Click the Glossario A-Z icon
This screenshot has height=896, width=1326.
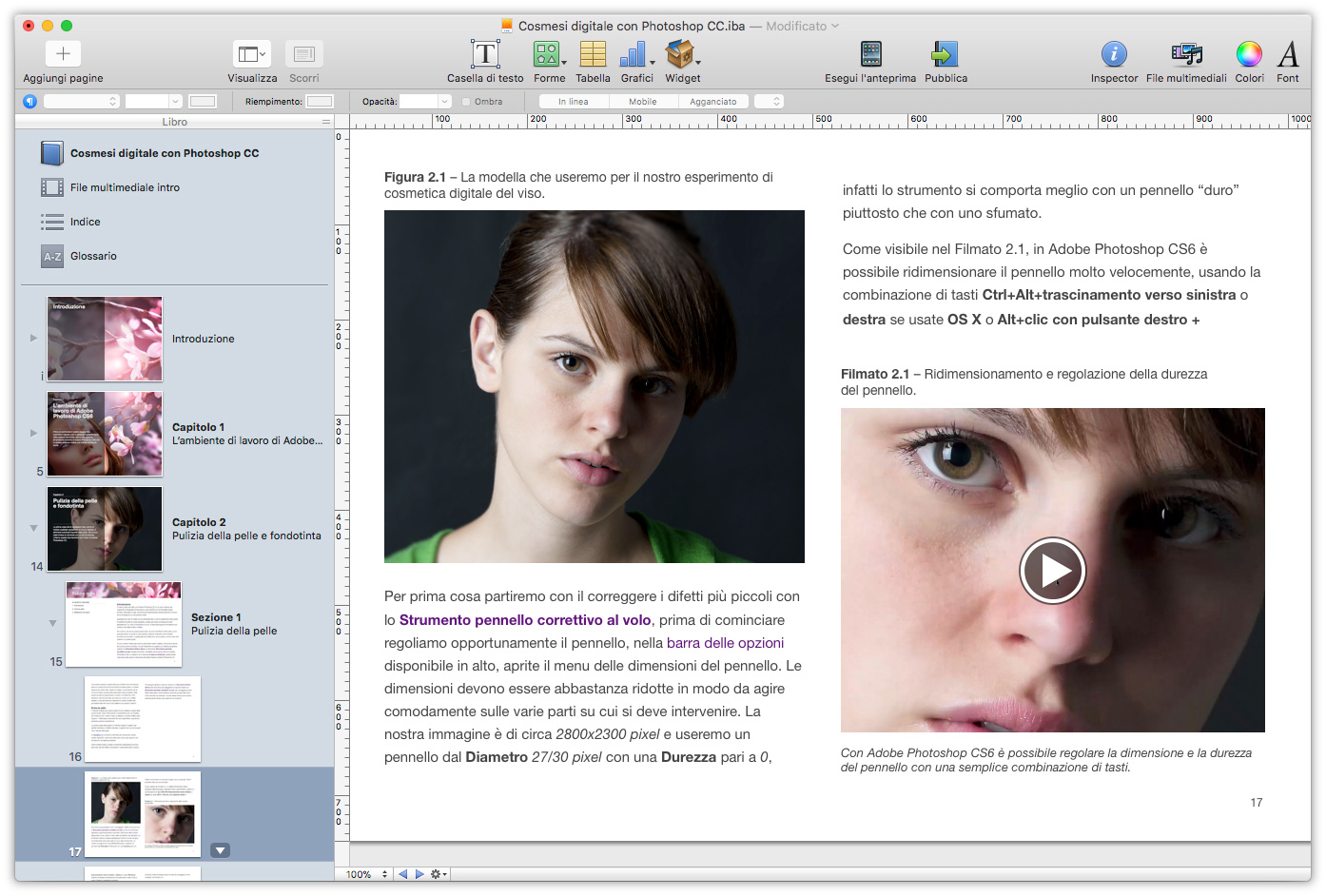[x=52, y=256]
